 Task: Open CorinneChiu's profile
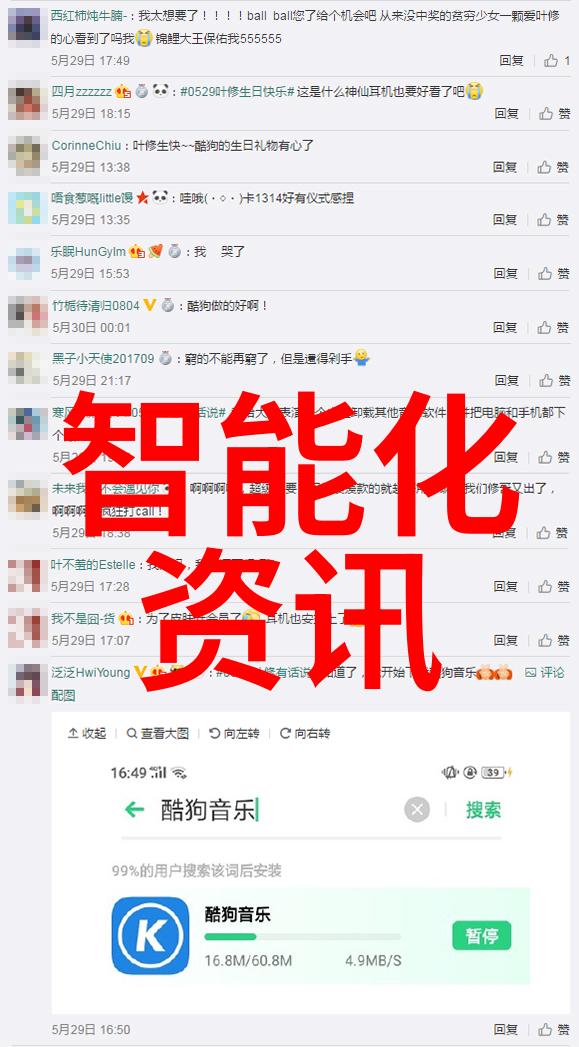[87, 145]
